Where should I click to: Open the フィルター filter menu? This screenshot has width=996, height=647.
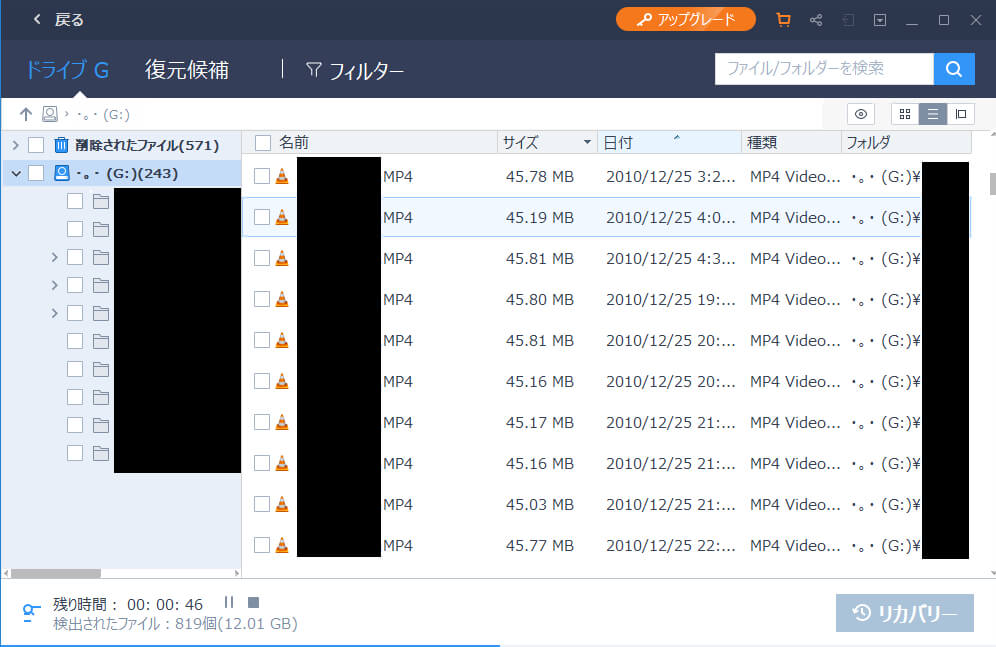coord(354,70)
